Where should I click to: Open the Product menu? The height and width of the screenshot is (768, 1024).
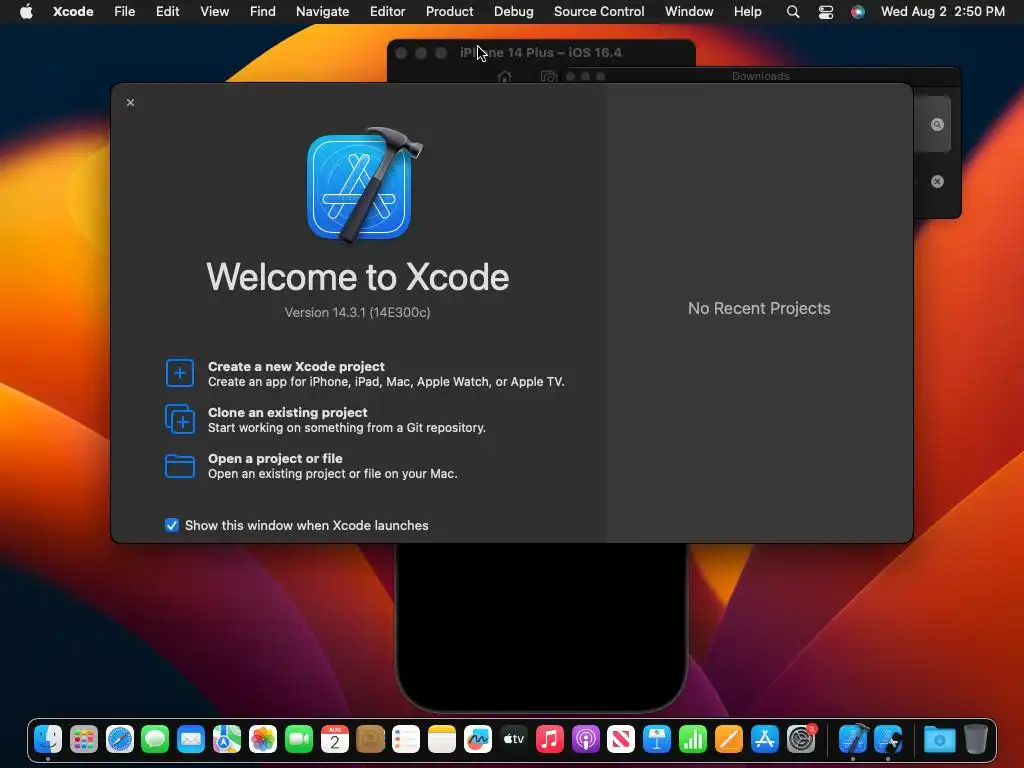pos(449,12)
